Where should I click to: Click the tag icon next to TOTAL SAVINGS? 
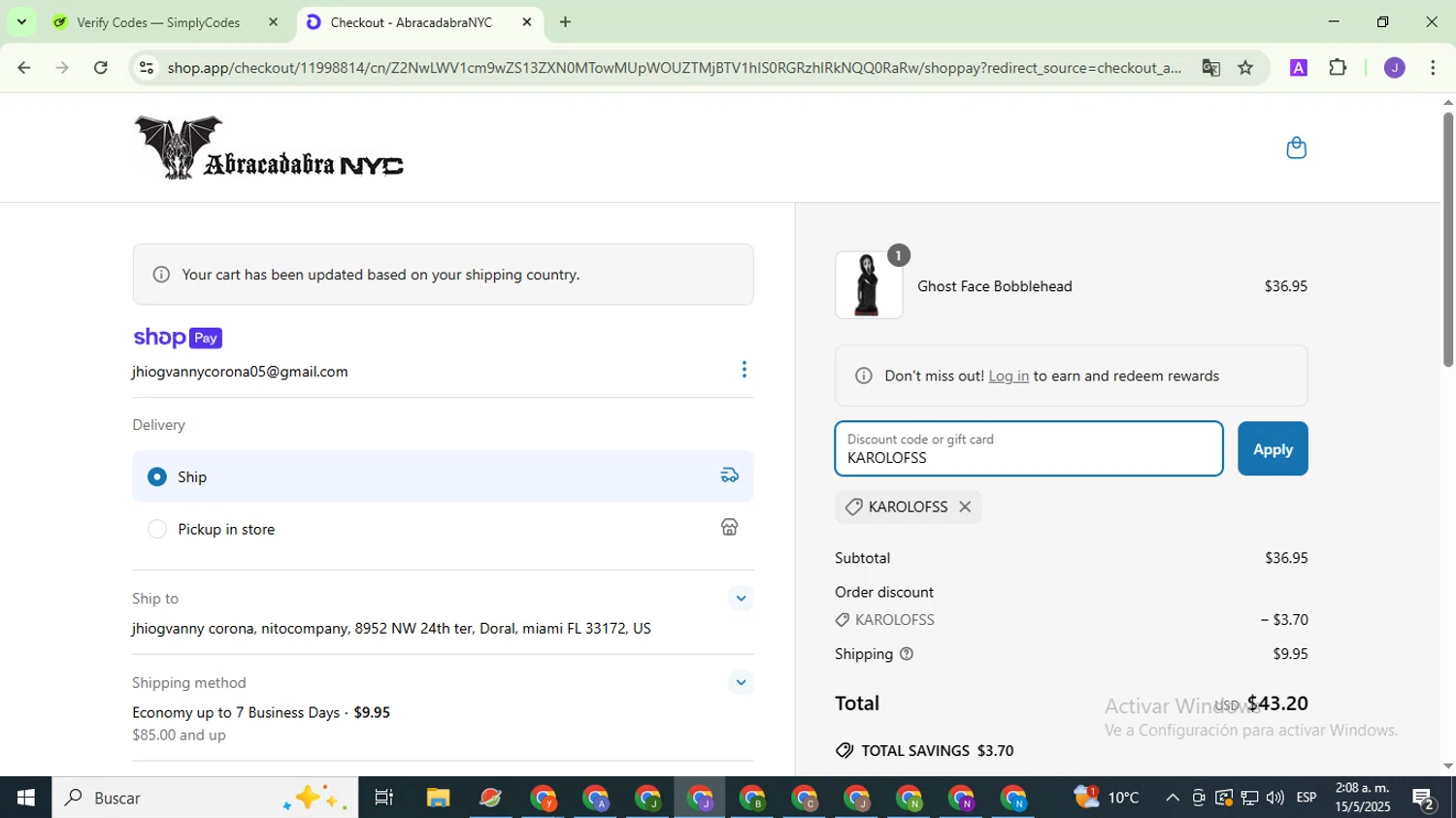tap(844, 751)
